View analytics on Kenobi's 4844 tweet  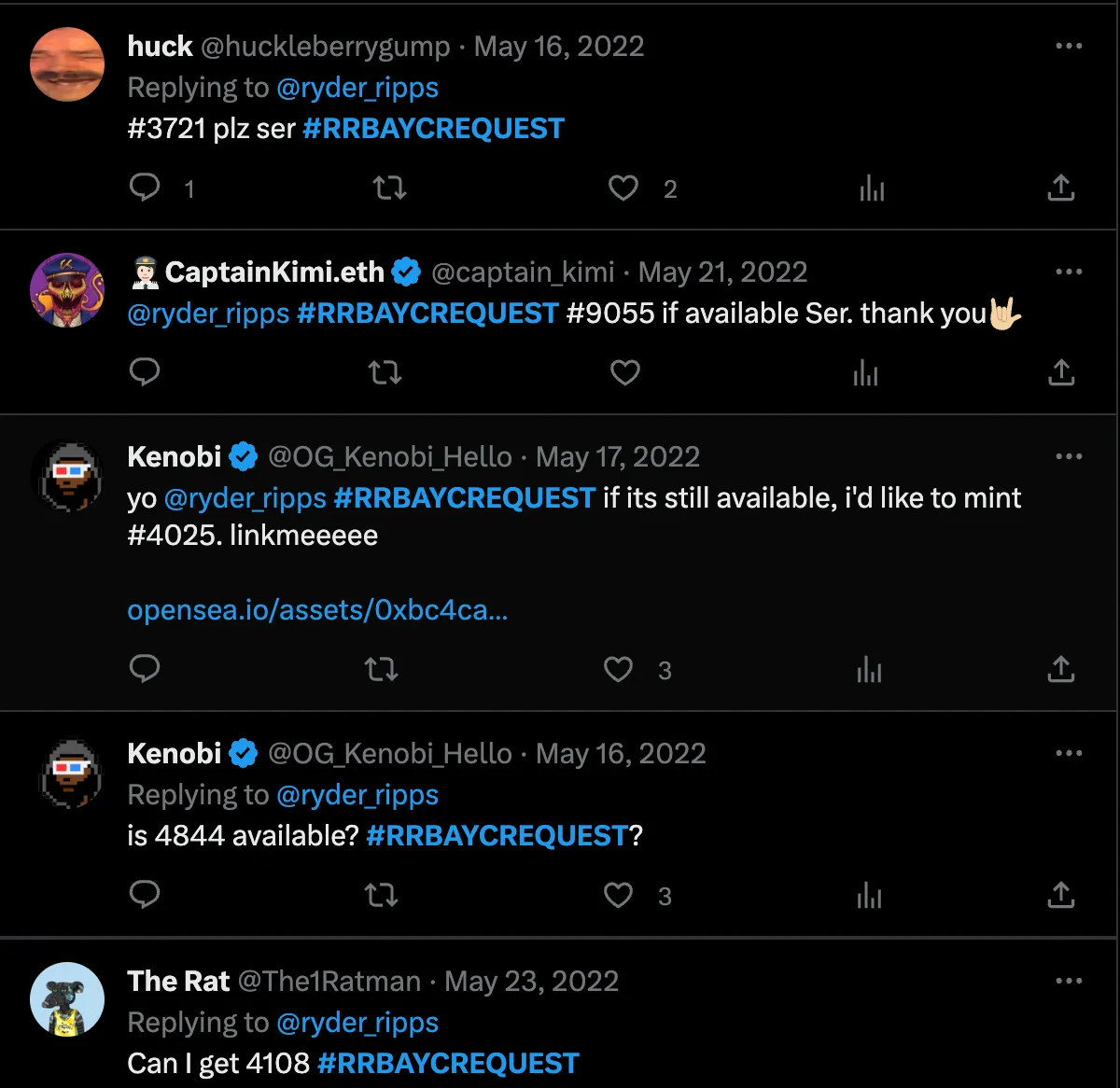869,897
